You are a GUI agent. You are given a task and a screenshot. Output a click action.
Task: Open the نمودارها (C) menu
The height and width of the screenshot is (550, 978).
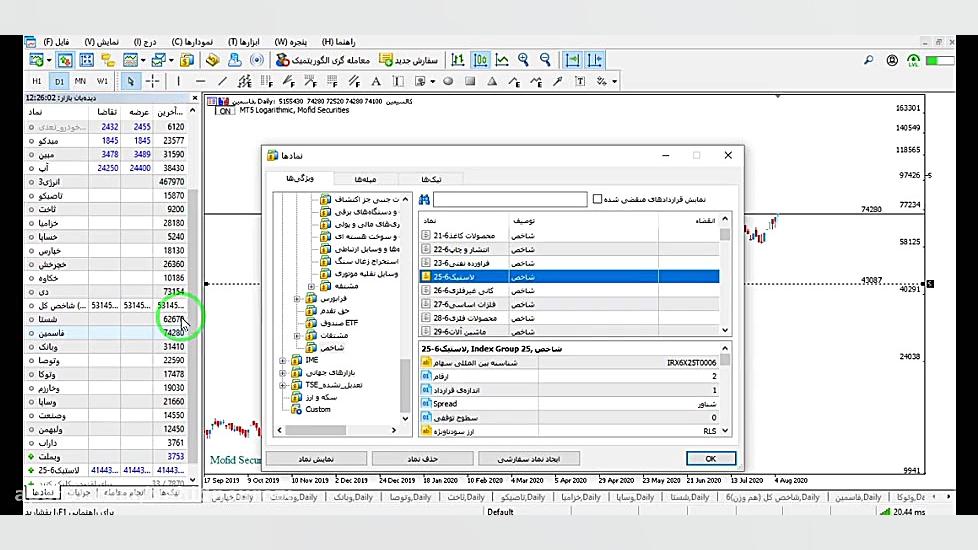(x=192, y=42)
